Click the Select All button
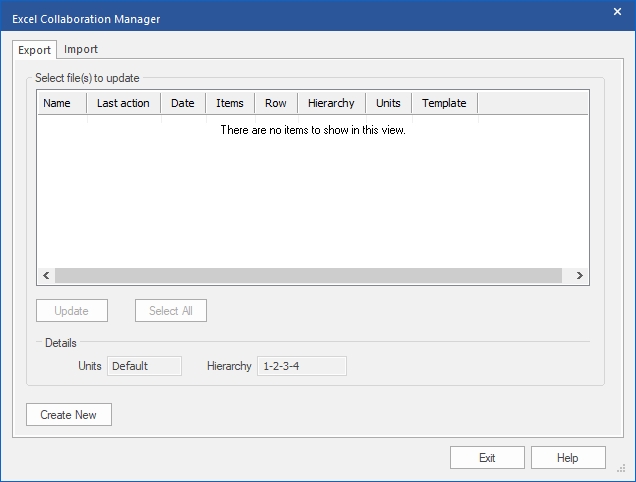 tap(171, 311)
